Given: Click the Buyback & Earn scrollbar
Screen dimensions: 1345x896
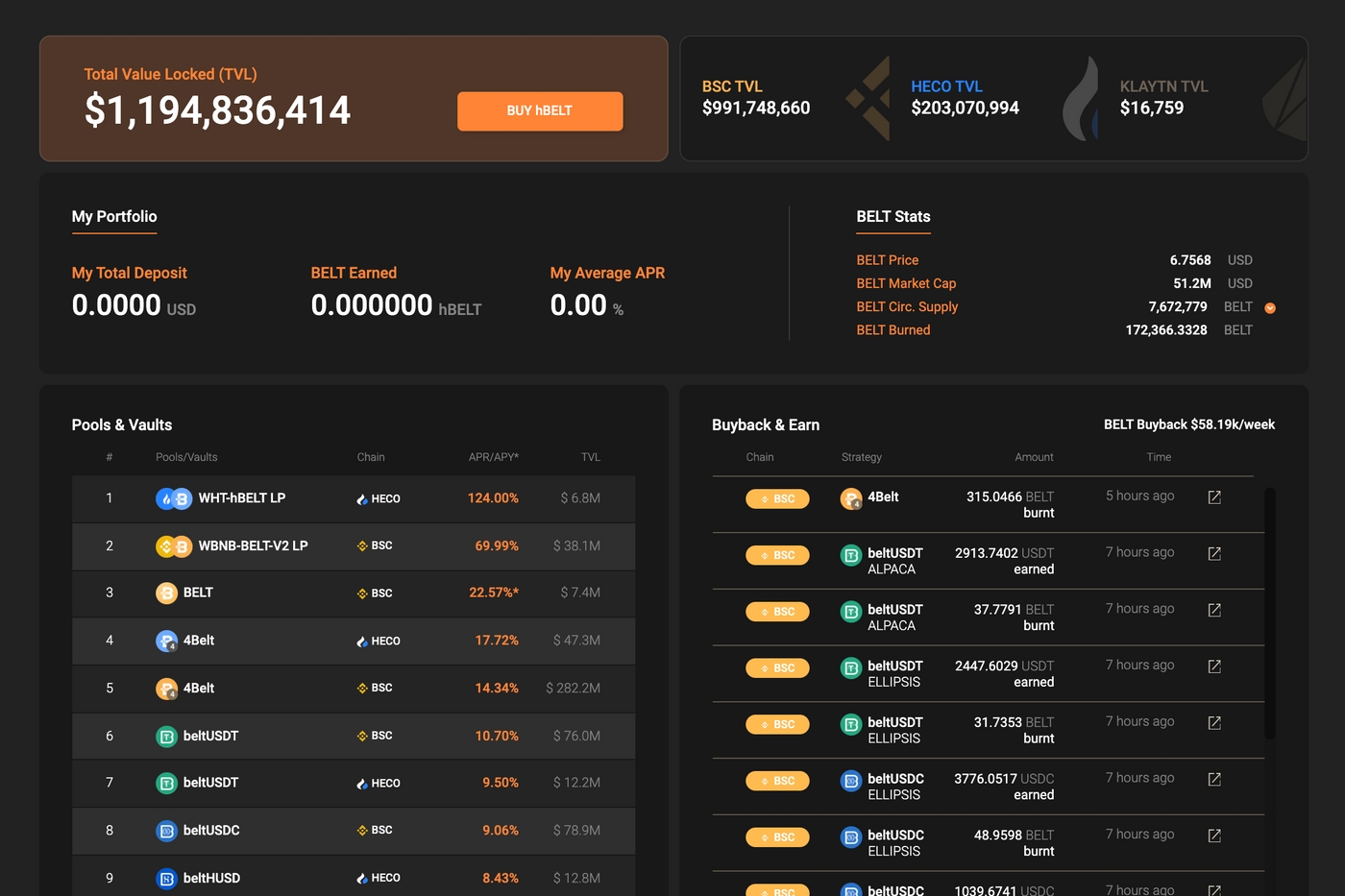Looking at the screenshot, I should [1270, 615].
